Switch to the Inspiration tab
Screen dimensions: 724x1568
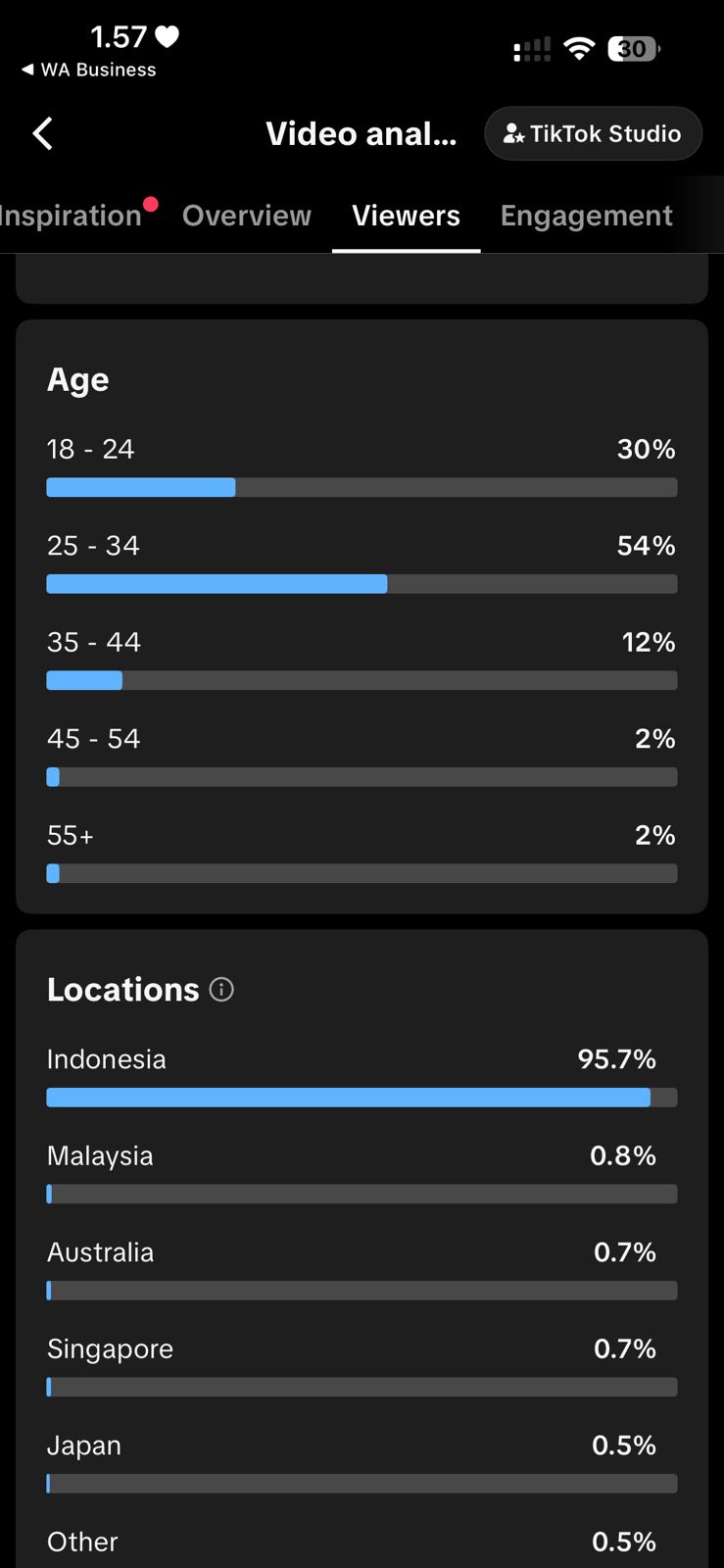coord(71,216)
